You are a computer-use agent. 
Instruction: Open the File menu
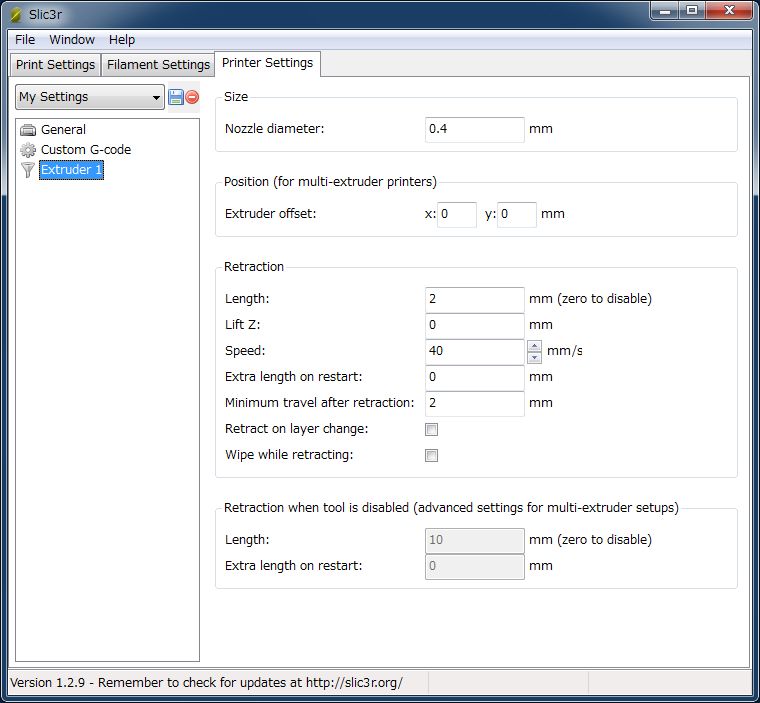coord(25,40)
